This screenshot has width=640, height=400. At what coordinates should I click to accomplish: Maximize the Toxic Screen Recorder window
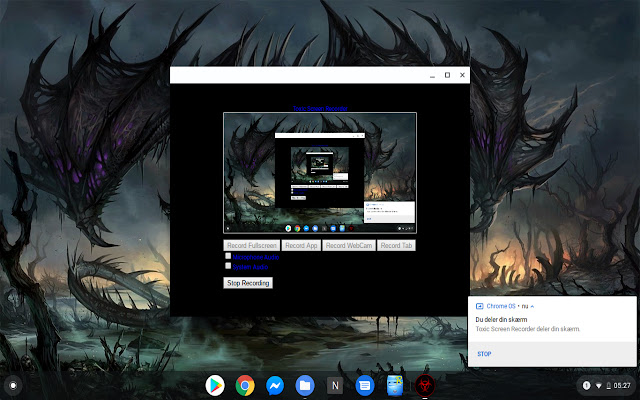447,75
